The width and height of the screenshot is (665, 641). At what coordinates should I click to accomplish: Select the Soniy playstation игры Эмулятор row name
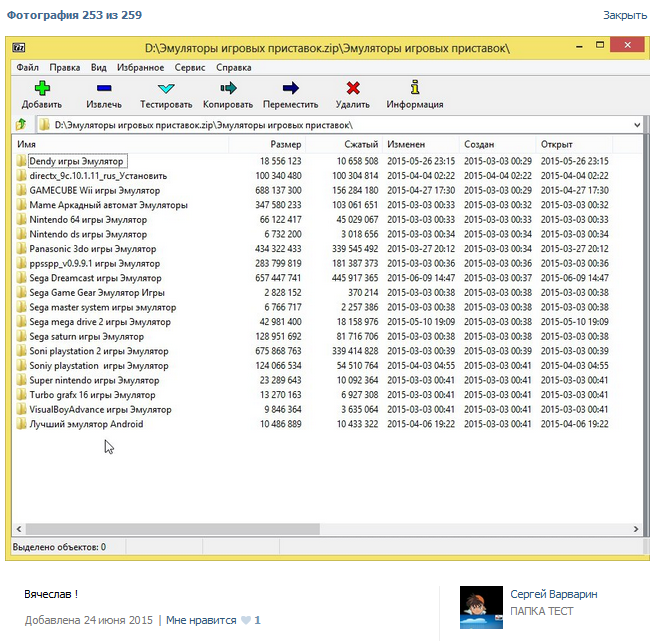coord(99,366)
